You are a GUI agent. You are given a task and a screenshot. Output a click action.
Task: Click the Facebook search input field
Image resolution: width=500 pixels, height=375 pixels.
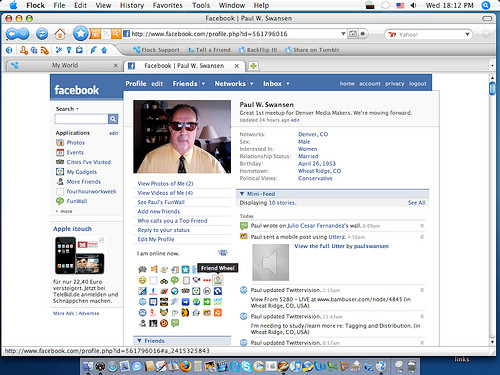(81, 119)
